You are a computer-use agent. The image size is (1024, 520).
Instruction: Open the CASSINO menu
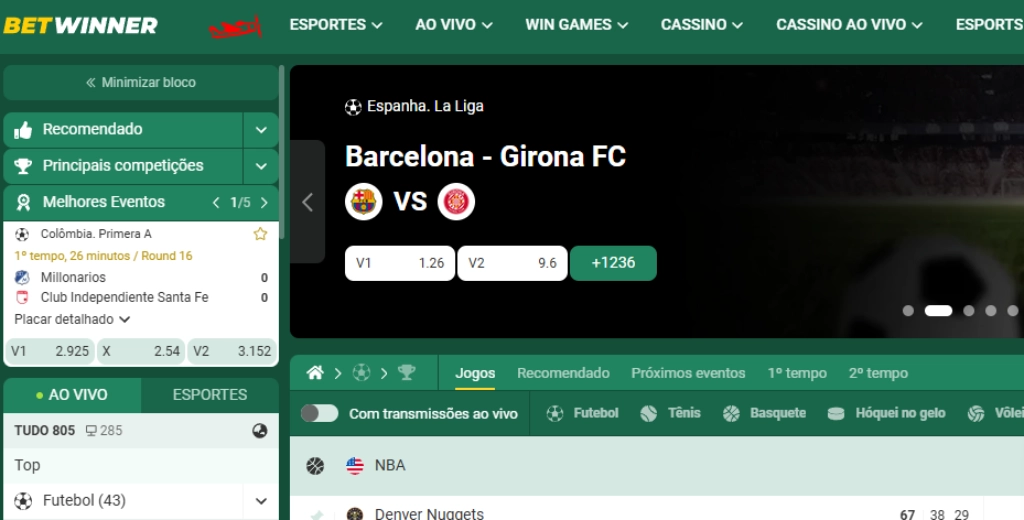(701, 25)
